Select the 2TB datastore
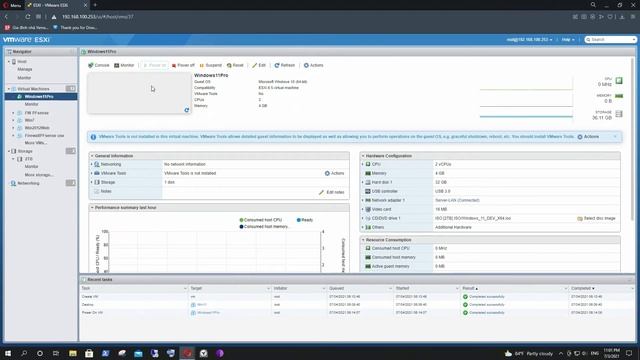The image size is (640, 360). (29, 159)
